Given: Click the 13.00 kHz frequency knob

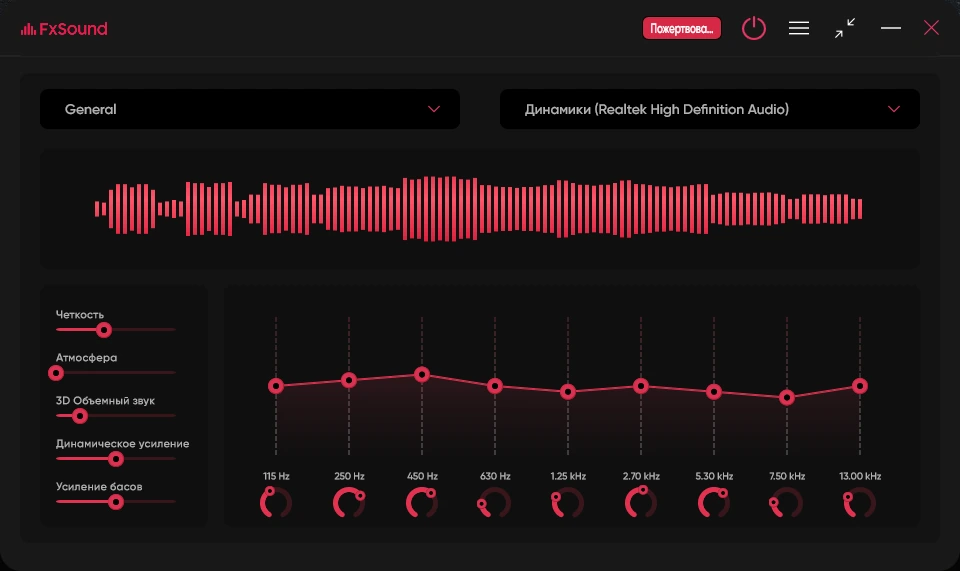Looking at the screenshot, I should [860, 502].
